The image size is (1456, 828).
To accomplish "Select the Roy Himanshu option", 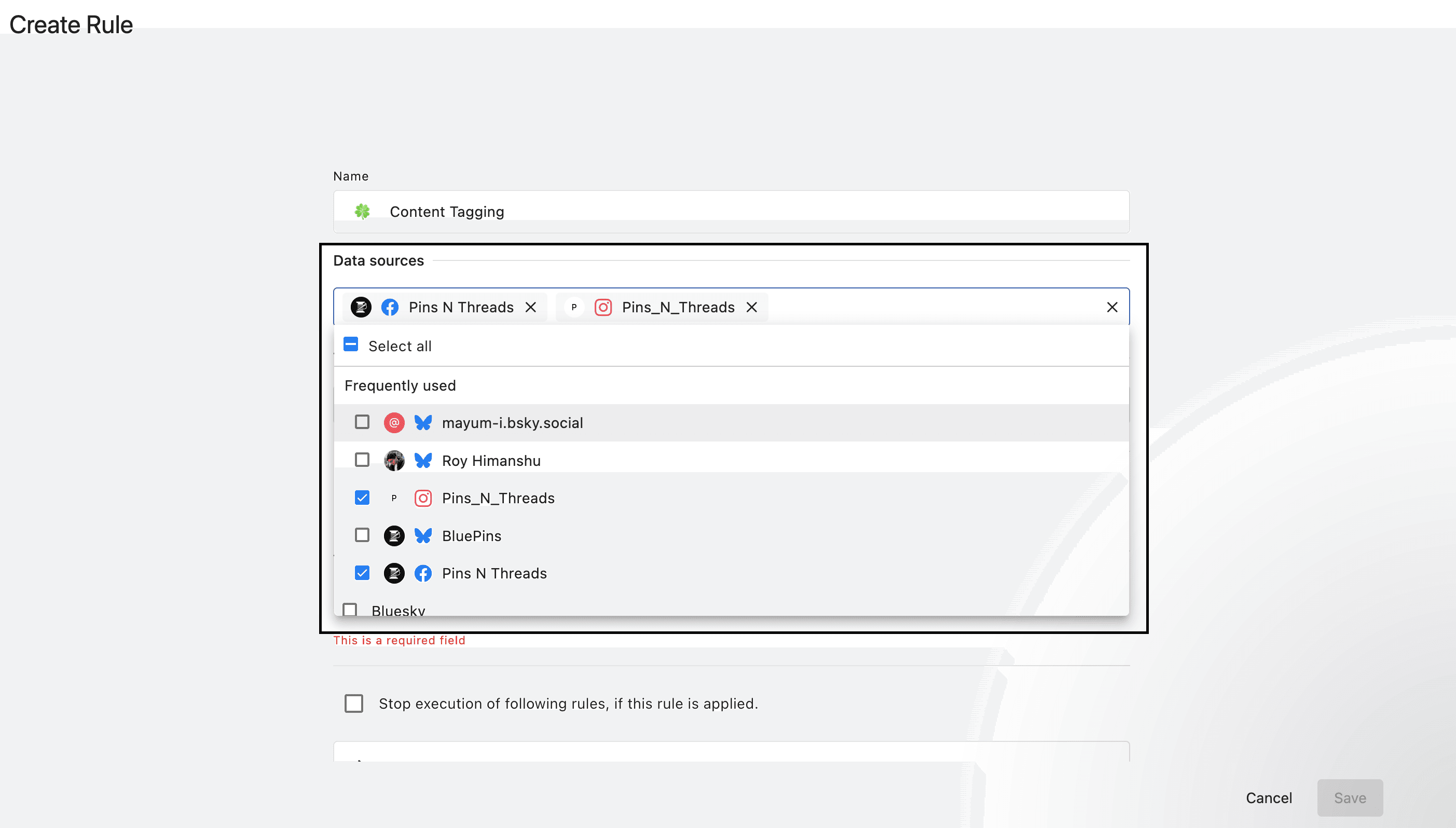I will tap(491, 461).
